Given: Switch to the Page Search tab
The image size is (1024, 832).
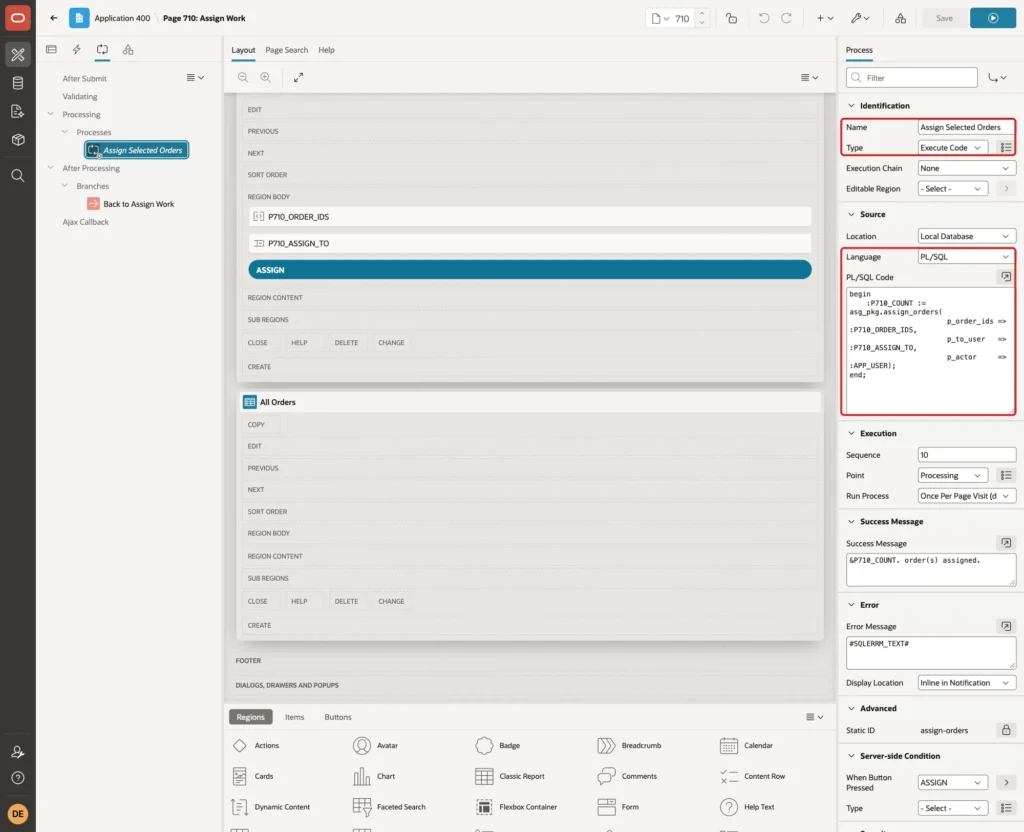Looking at the screenshot, I should point(286,50).
